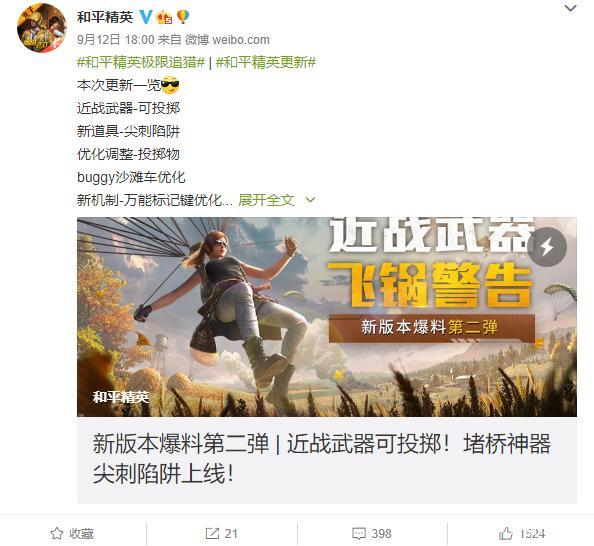The width and height of the screenshot is (594, 546).
Task: Open the 飞锅警告 banner image
Action: (x=327, y=317)
